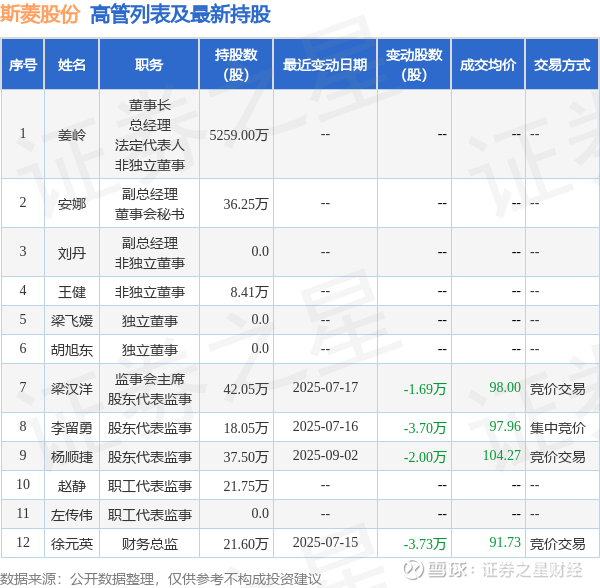Select the name 安娜
Viewport: 600px width, 588px height.
click(x=72, y=204)
